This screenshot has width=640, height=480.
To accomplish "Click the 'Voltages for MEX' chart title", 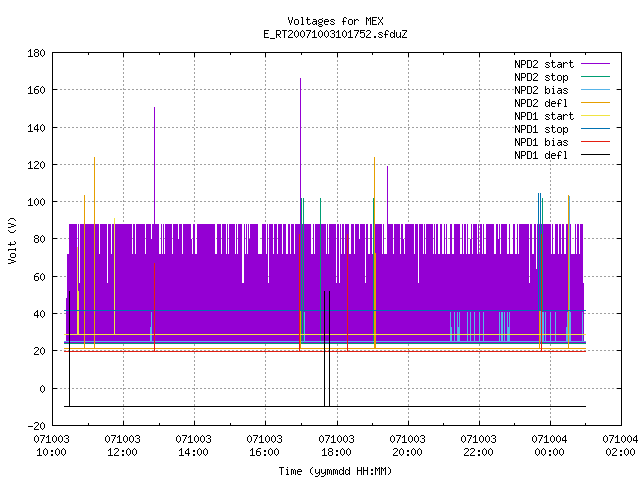I will click(335, 21).
